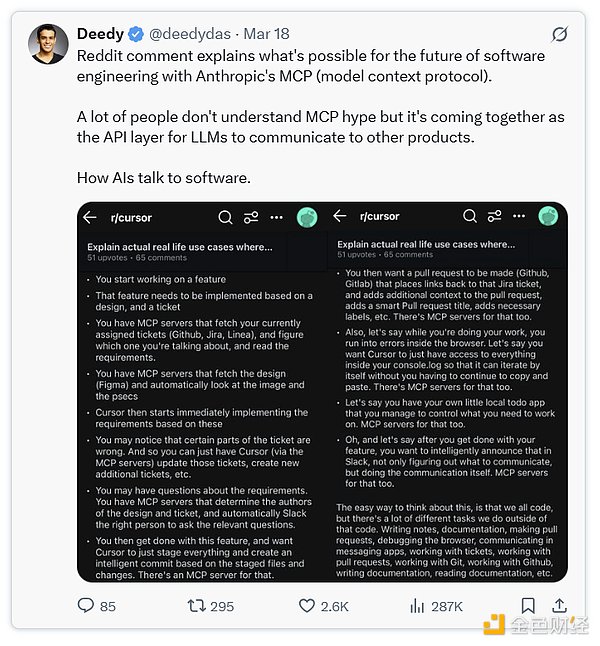Image resolution: width=600 pixels, height=646 pixels.
Task: Click the Mar 18 timestamp
Action: point(267,34)
